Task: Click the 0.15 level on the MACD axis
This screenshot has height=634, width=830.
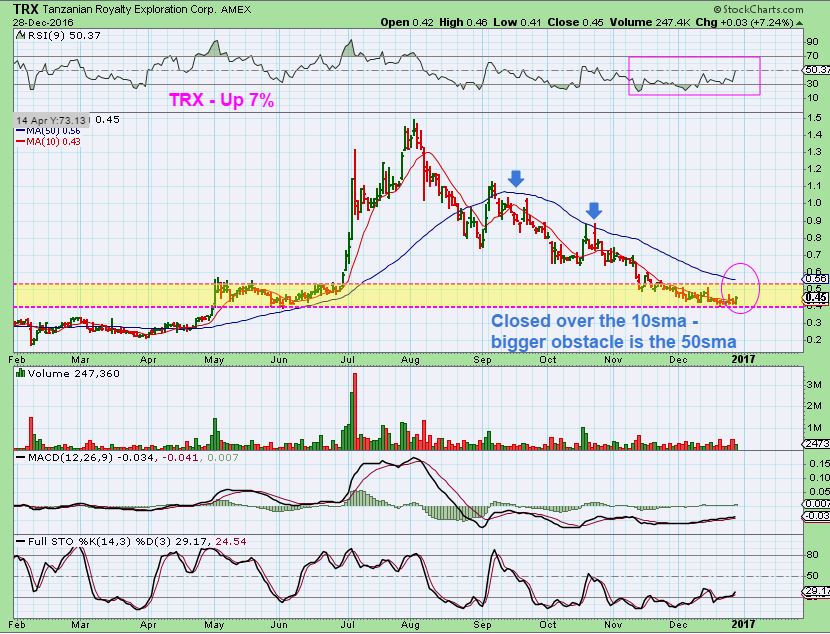Action: point(818,464)
